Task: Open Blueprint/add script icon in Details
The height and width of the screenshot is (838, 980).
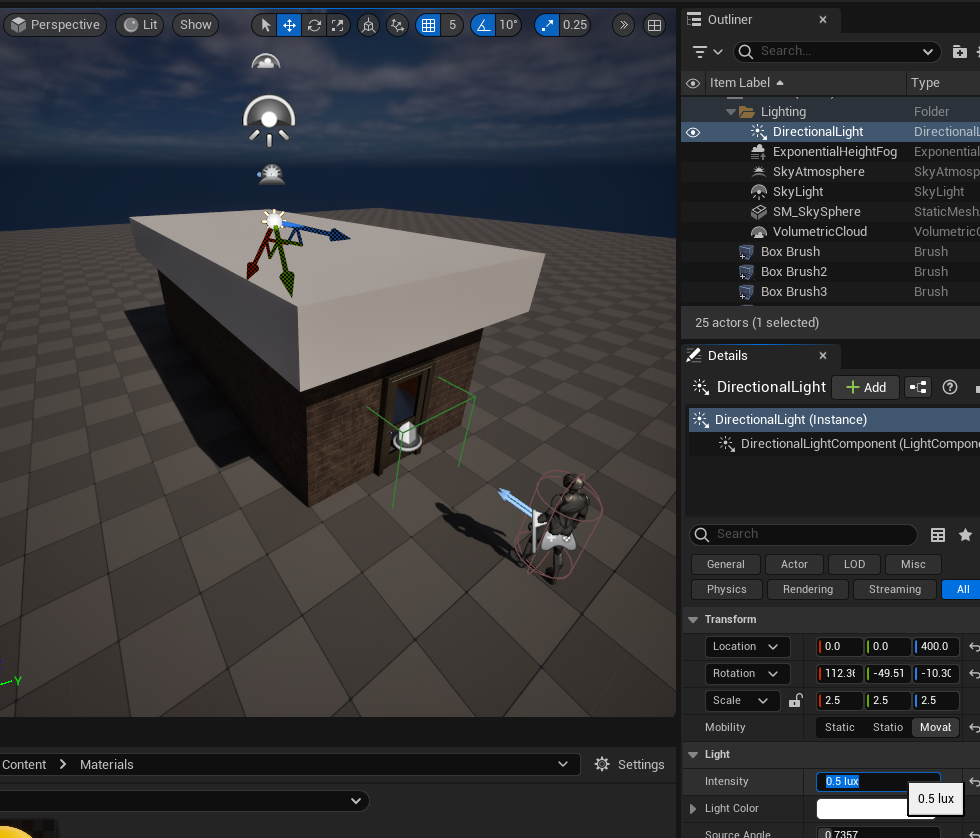Action: [918, 387]
